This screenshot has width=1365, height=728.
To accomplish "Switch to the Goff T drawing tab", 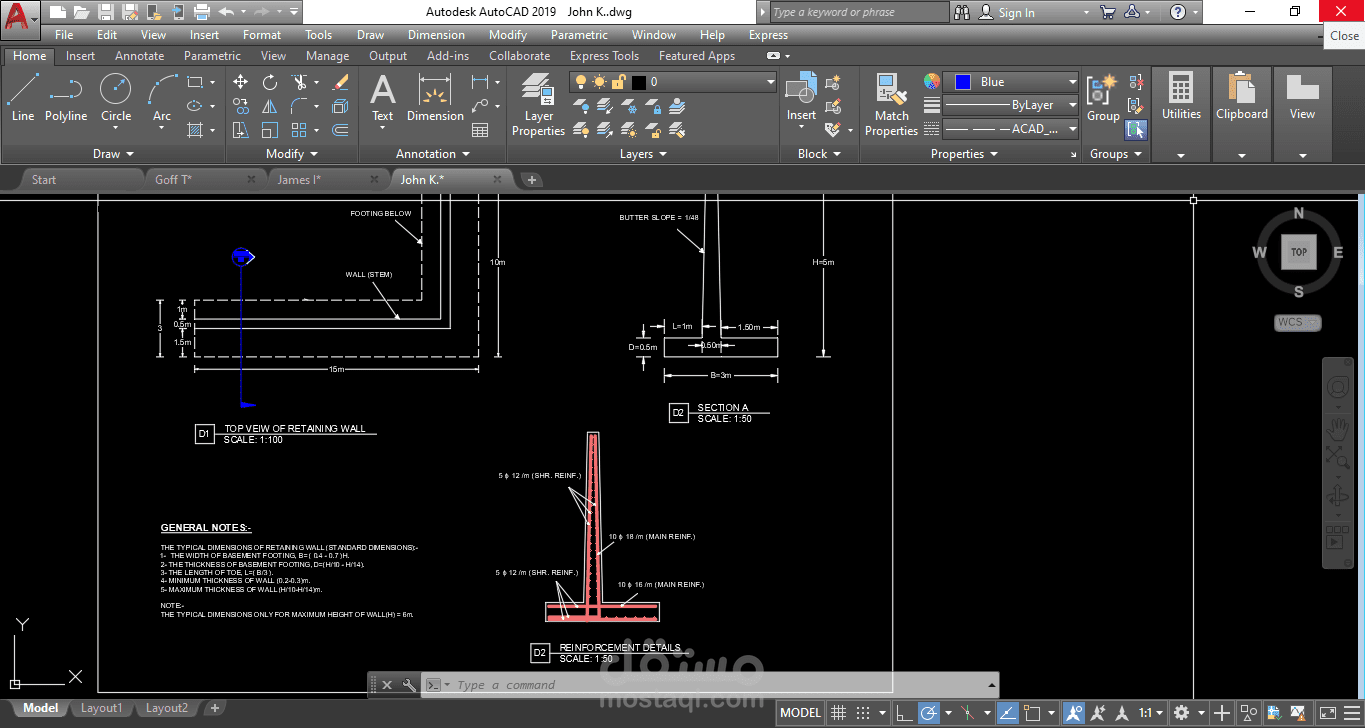I will [173, 179].
